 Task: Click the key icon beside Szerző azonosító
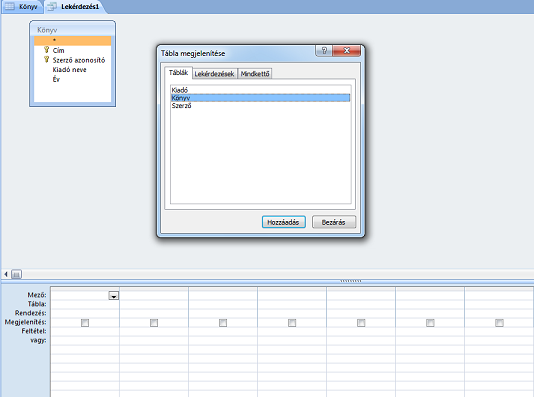pyautogui.click(x=47, y=60)
